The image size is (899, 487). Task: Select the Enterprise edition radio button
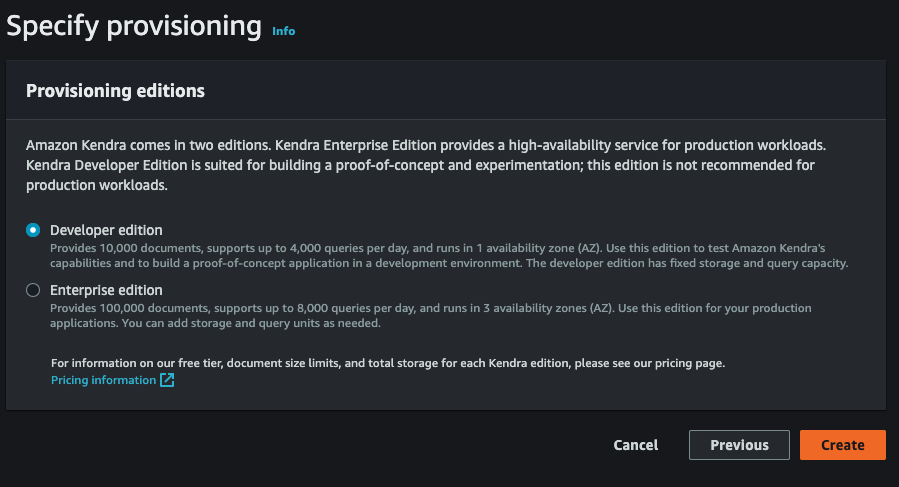(x=33, y=290)
